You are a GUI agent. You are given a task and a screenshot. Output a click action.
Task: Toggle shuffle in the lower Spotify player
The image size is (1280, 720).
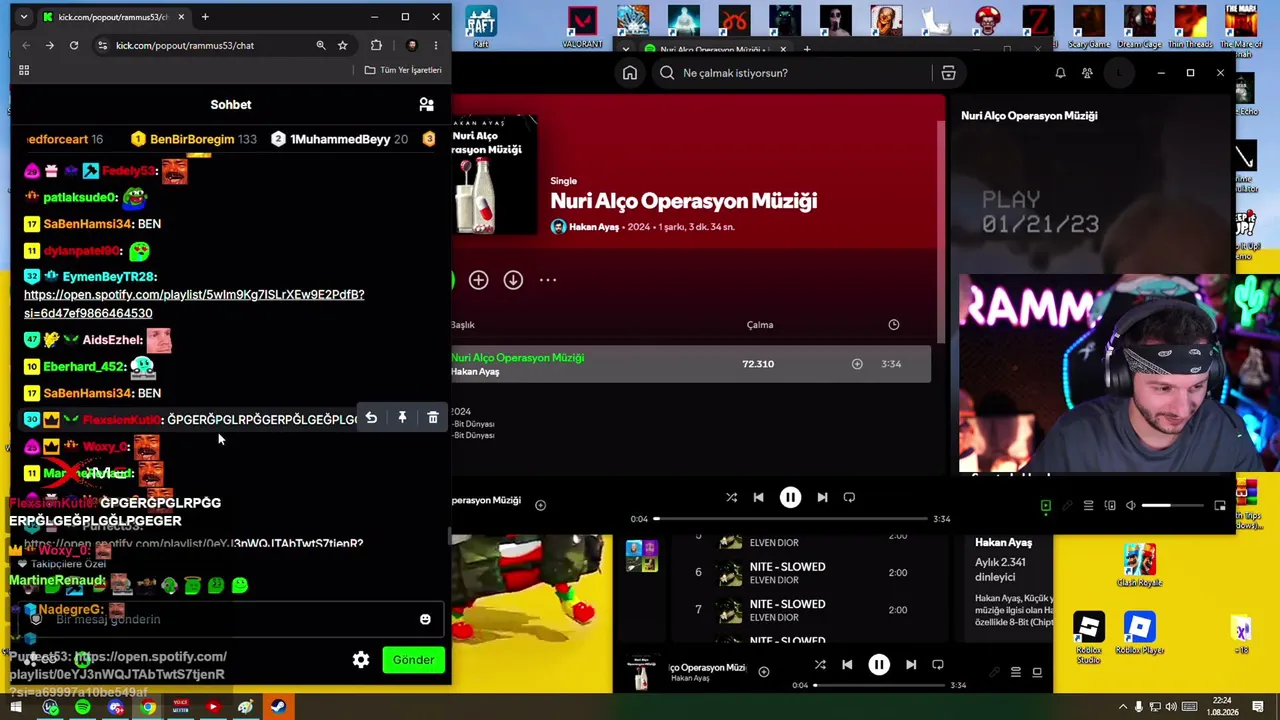[820, 664]
